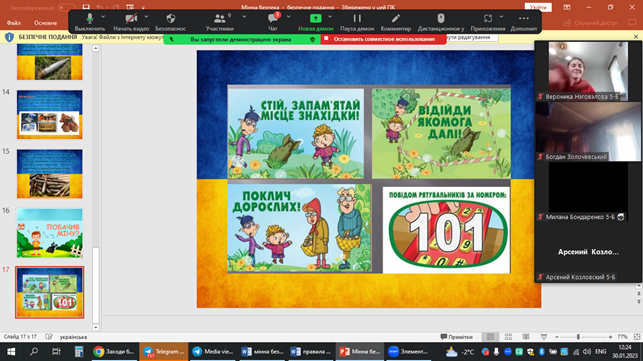Open More options three dots
The image size is (643, 361).
[x=524, y=22]
